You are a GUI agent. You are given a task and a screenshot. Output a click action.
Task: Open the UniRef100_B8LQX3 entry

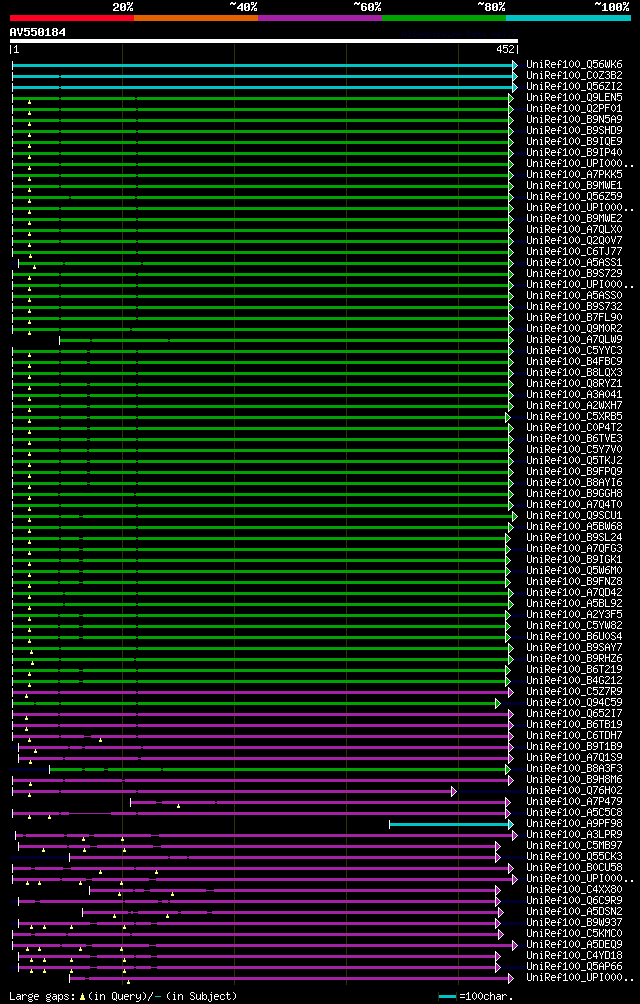[x=574, y=373]
